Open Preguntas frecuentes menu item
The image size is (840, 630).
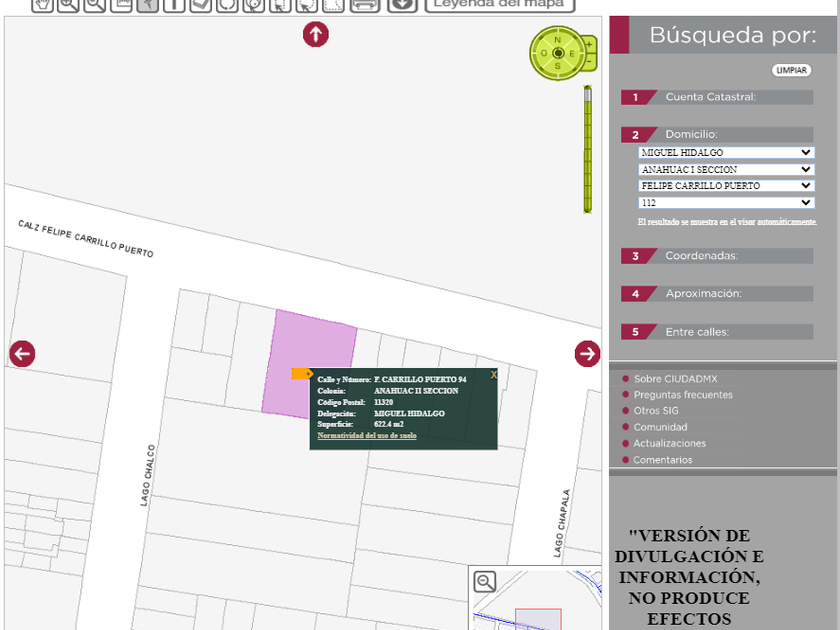click(683, 395)
